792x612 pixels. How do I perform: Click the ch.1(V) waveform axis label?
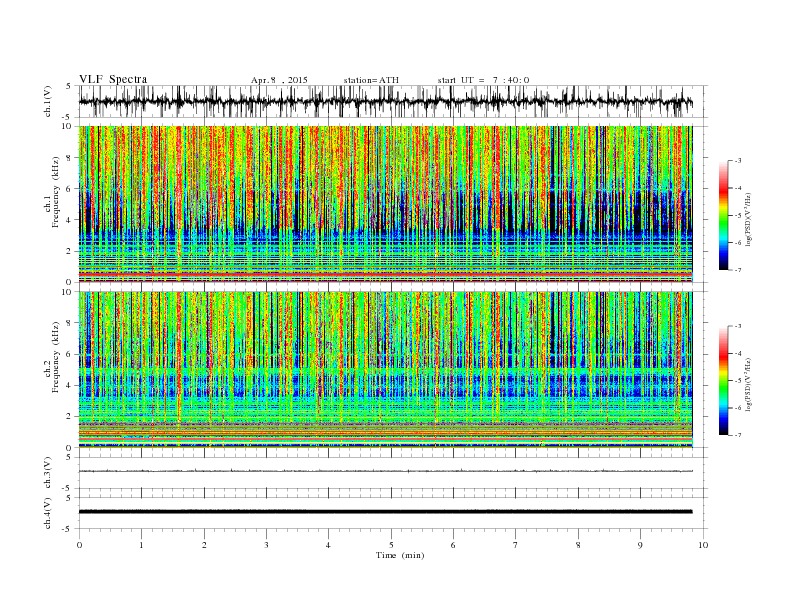click(48, 103)
